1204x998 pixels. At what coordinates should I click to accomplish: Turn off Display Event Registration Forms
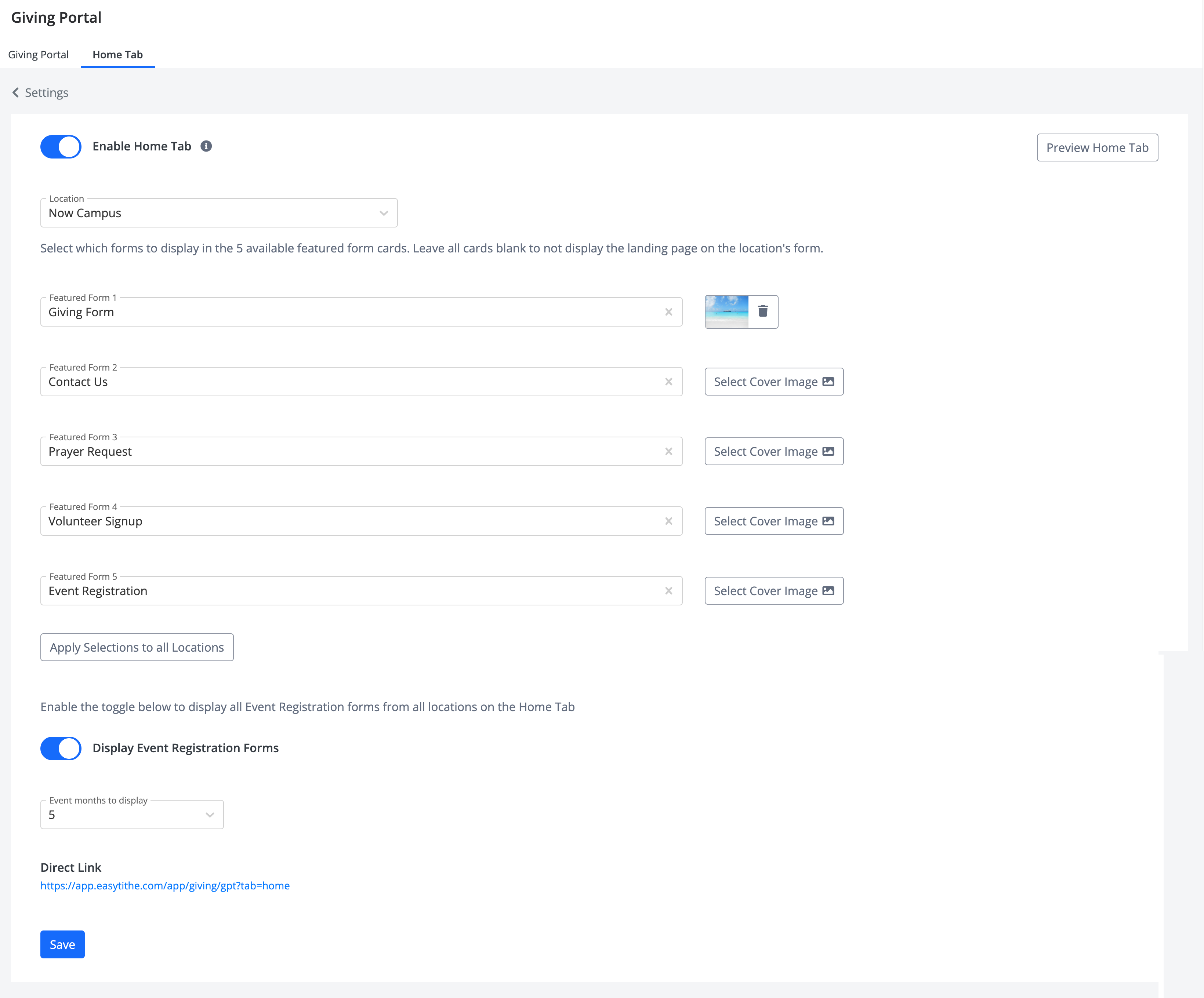(x=61, y=748)
